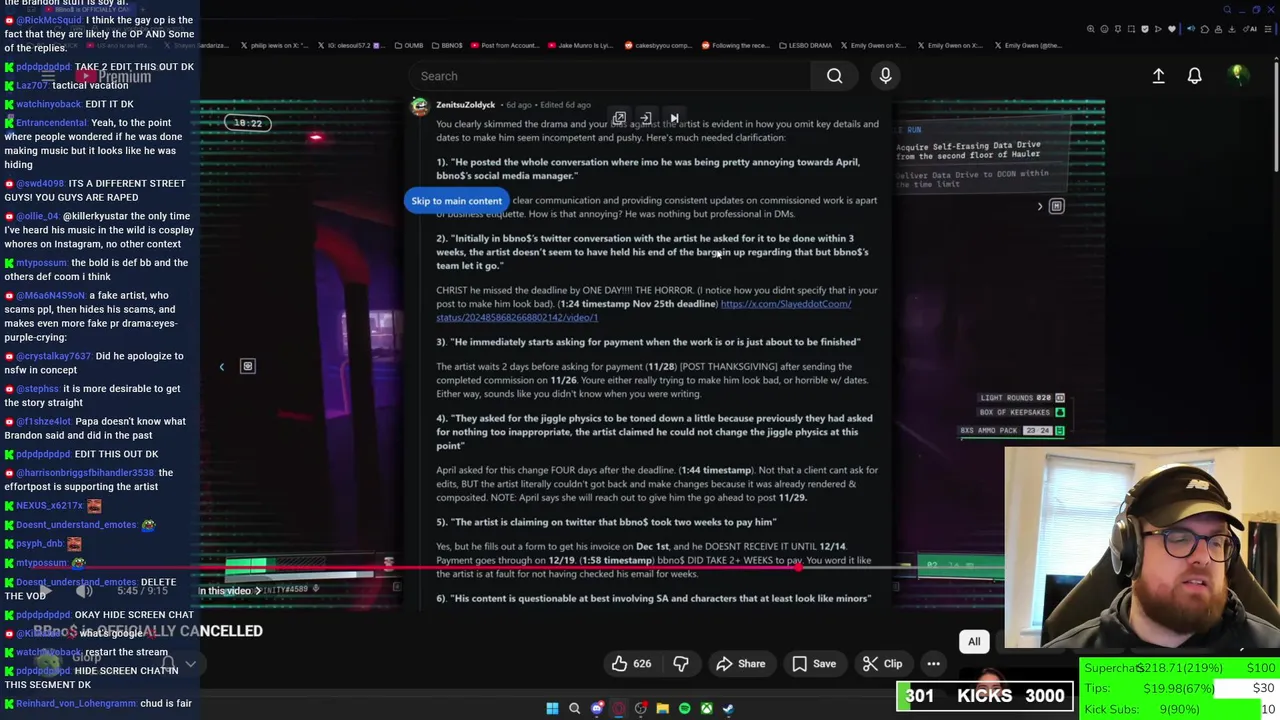Open the BBNO$ bookmarks folder

(446, 45)
